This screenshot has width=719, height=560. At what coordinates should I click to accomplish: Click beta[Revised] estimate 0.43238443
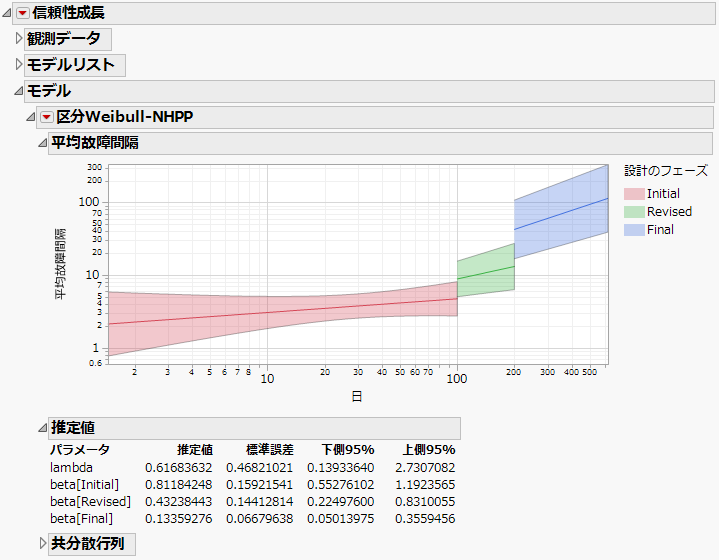coord(179,501)
